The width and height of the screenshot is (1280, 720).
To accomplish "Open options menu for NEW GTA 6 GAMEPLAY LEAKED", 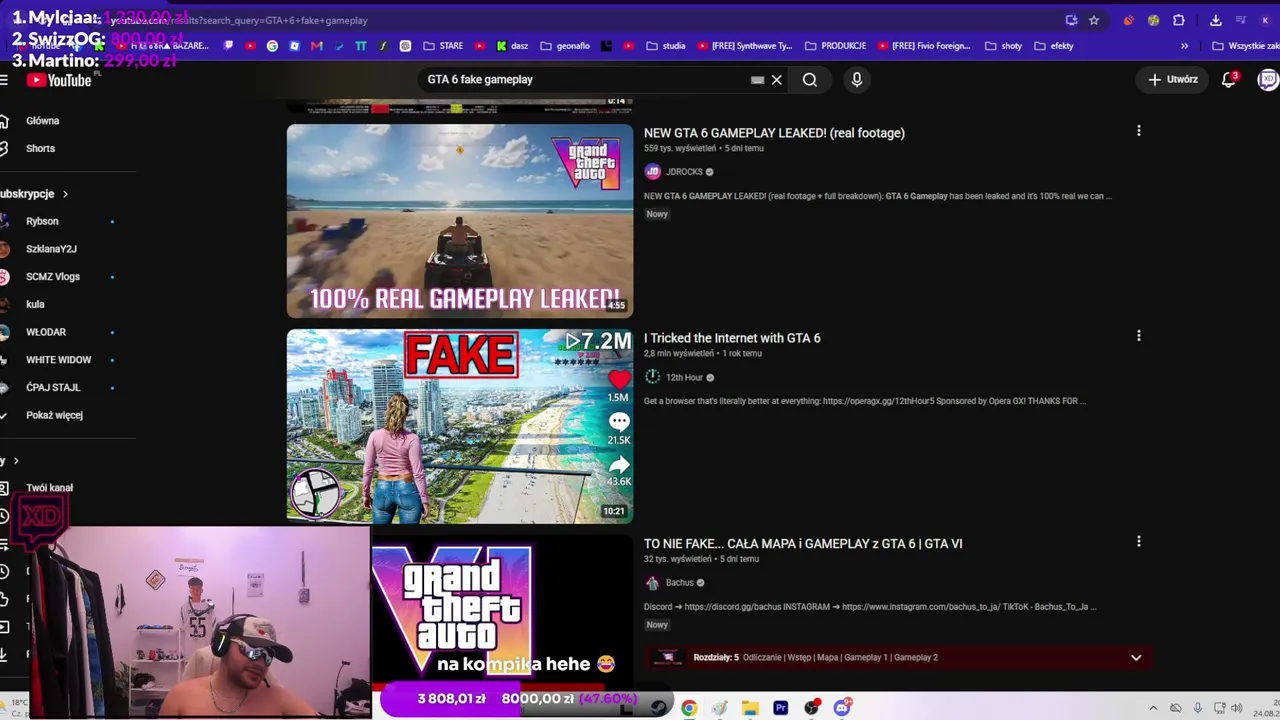I will click(x=1138, y=131).
